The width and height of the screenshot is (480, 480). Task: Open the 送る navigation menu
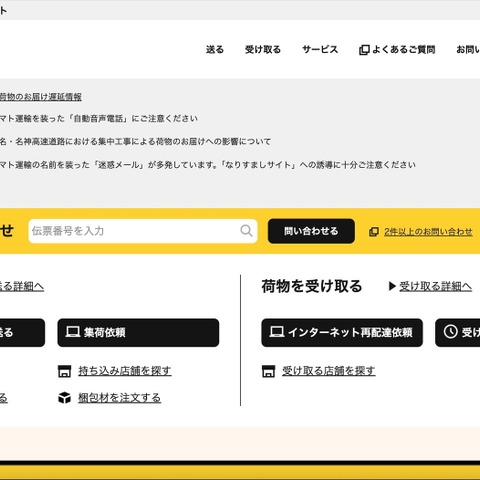tap(215, 50)
